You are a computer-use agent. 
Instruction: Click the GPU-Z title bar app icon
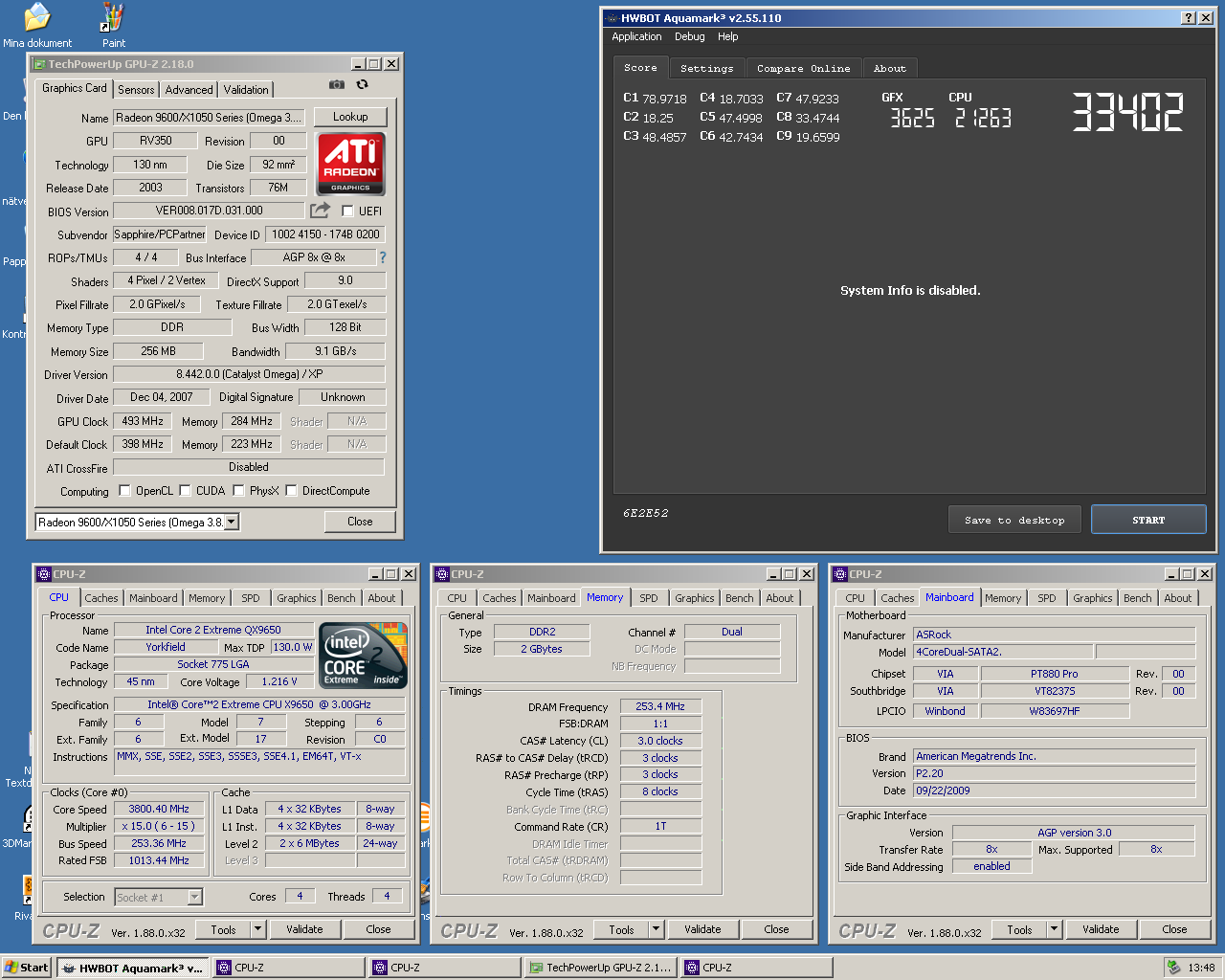click(39, 64)
